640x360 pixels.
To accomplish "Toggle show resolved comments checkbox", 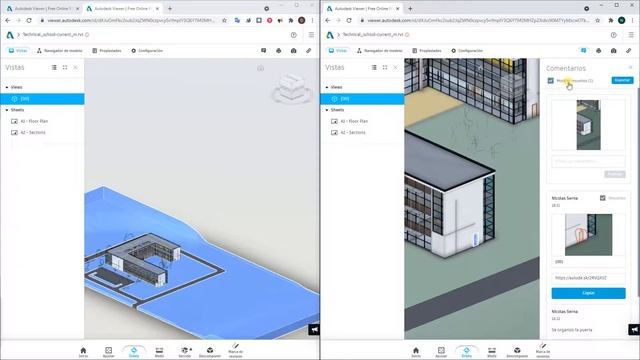I will (x=551, y=81).
